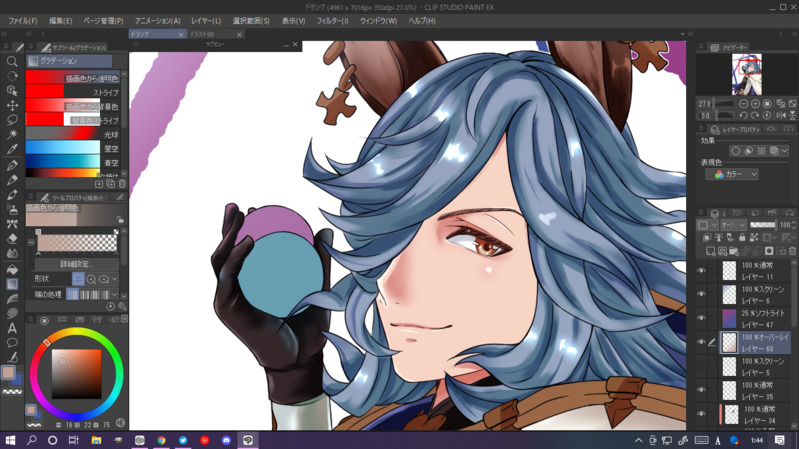Click the delete layer trash icon
Screen dimensions: 799x449
tap(792, 251)
